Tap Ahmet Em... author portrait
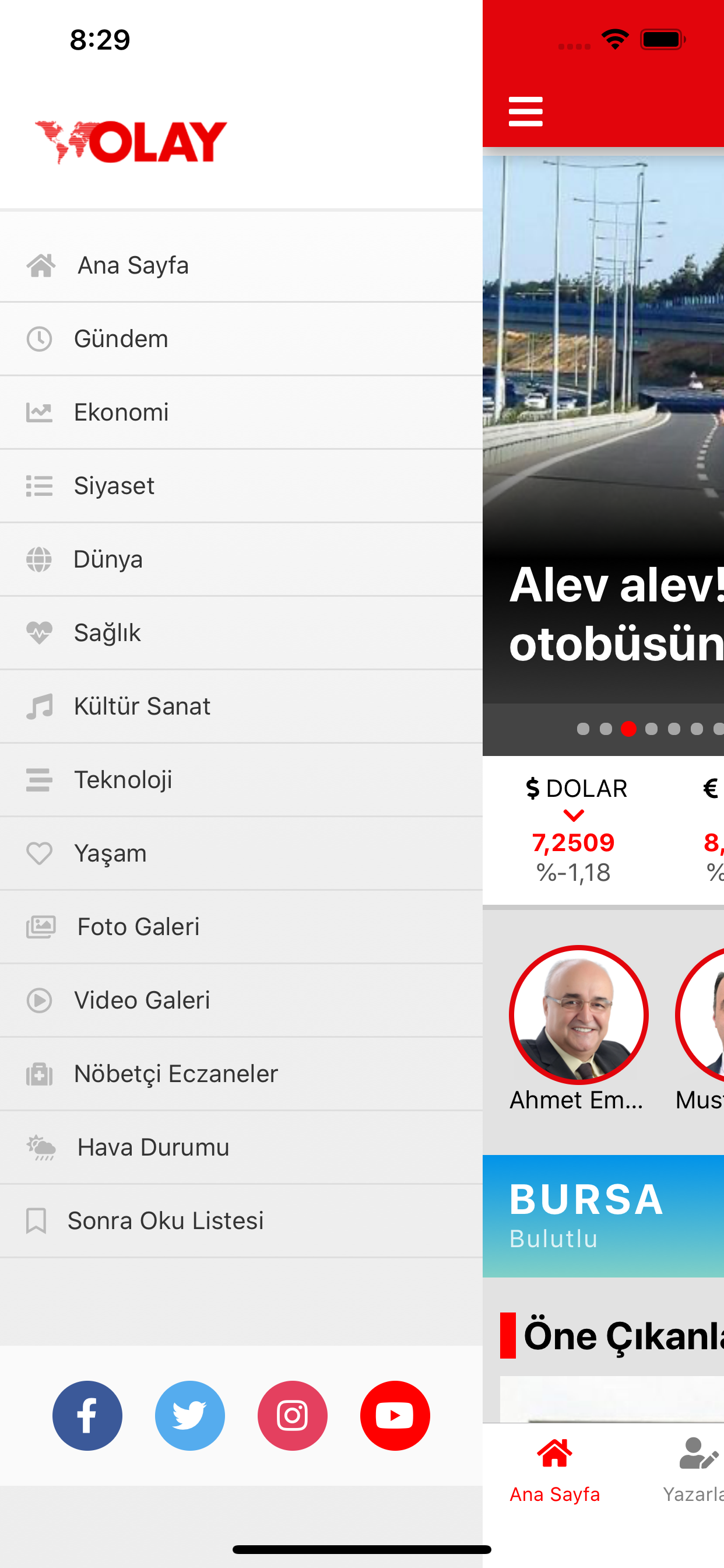The image size is (724, 1568). (579, 1014)
